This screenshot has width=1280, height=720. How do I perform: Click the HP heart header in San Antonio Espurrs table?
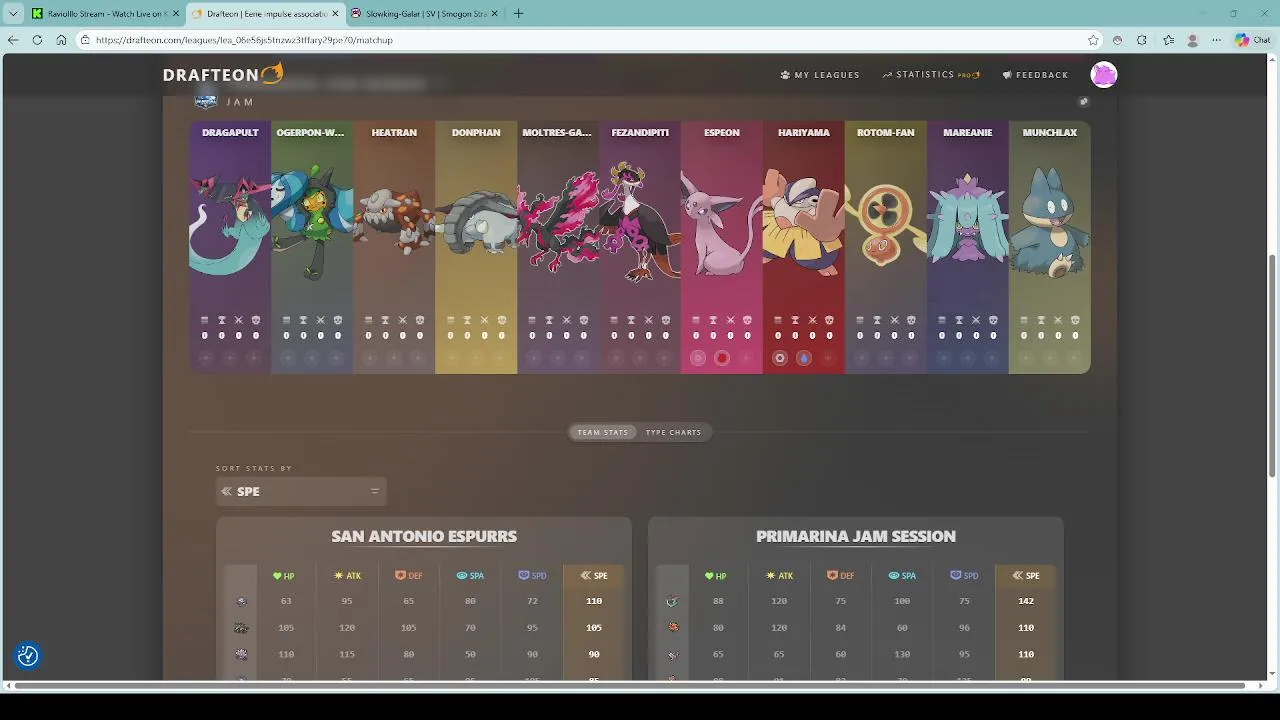pos(284,576)
